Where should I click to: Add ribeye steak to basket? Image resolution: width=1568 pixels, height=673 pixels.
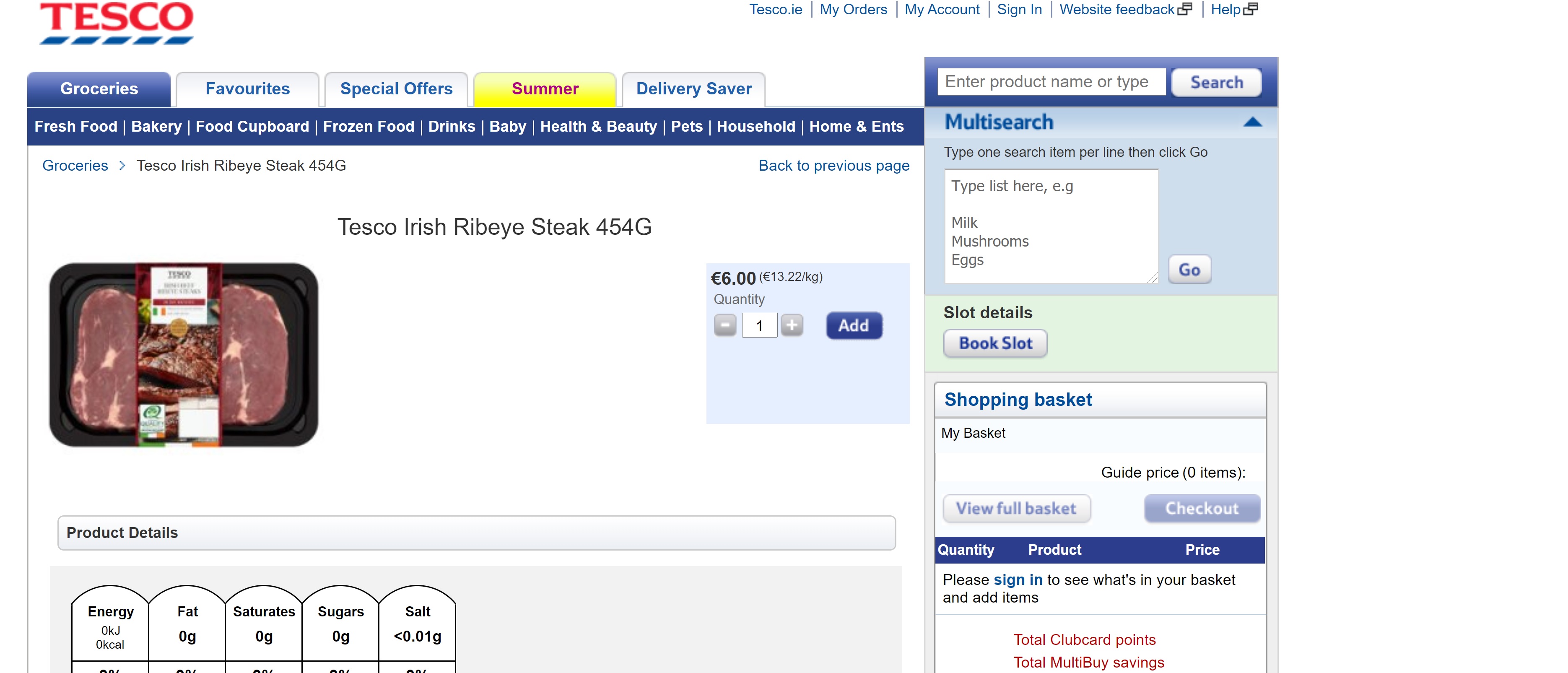pyautogui.click(x=854, y=325)
